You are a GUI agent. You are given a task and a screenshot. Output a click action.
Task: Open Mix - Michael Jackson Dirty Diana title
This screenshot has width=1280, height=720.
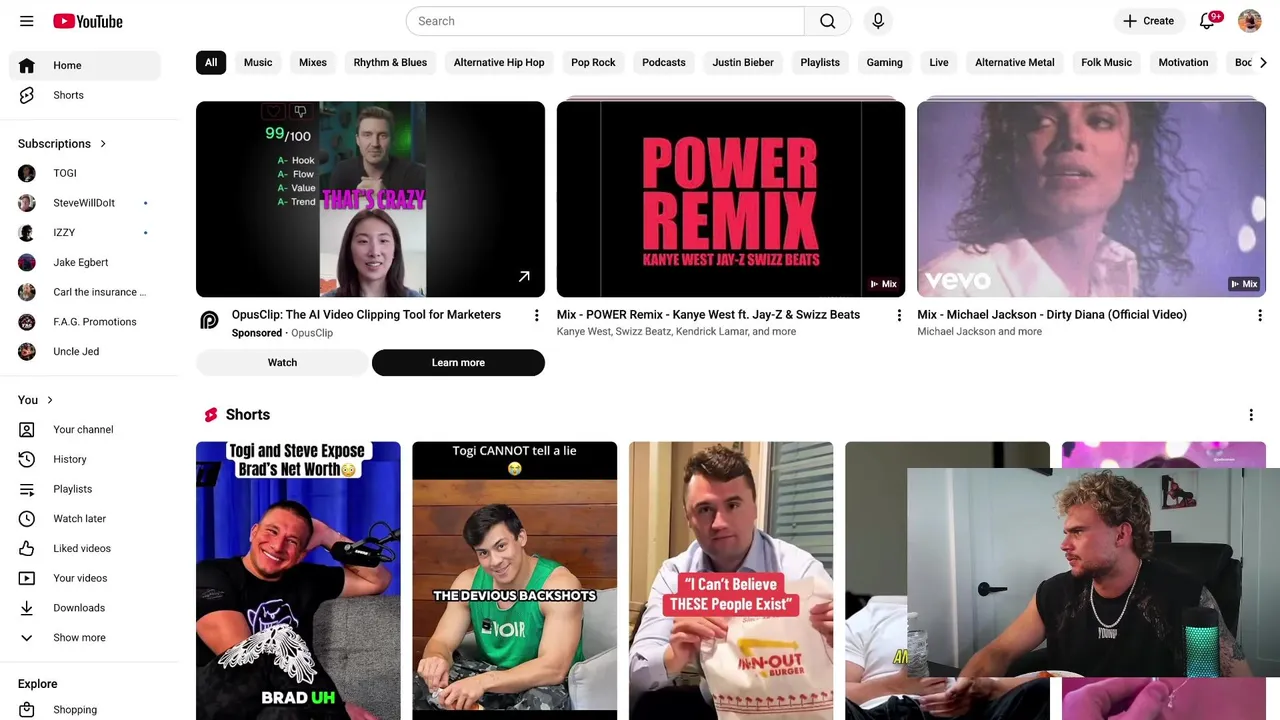[1052, 315]
